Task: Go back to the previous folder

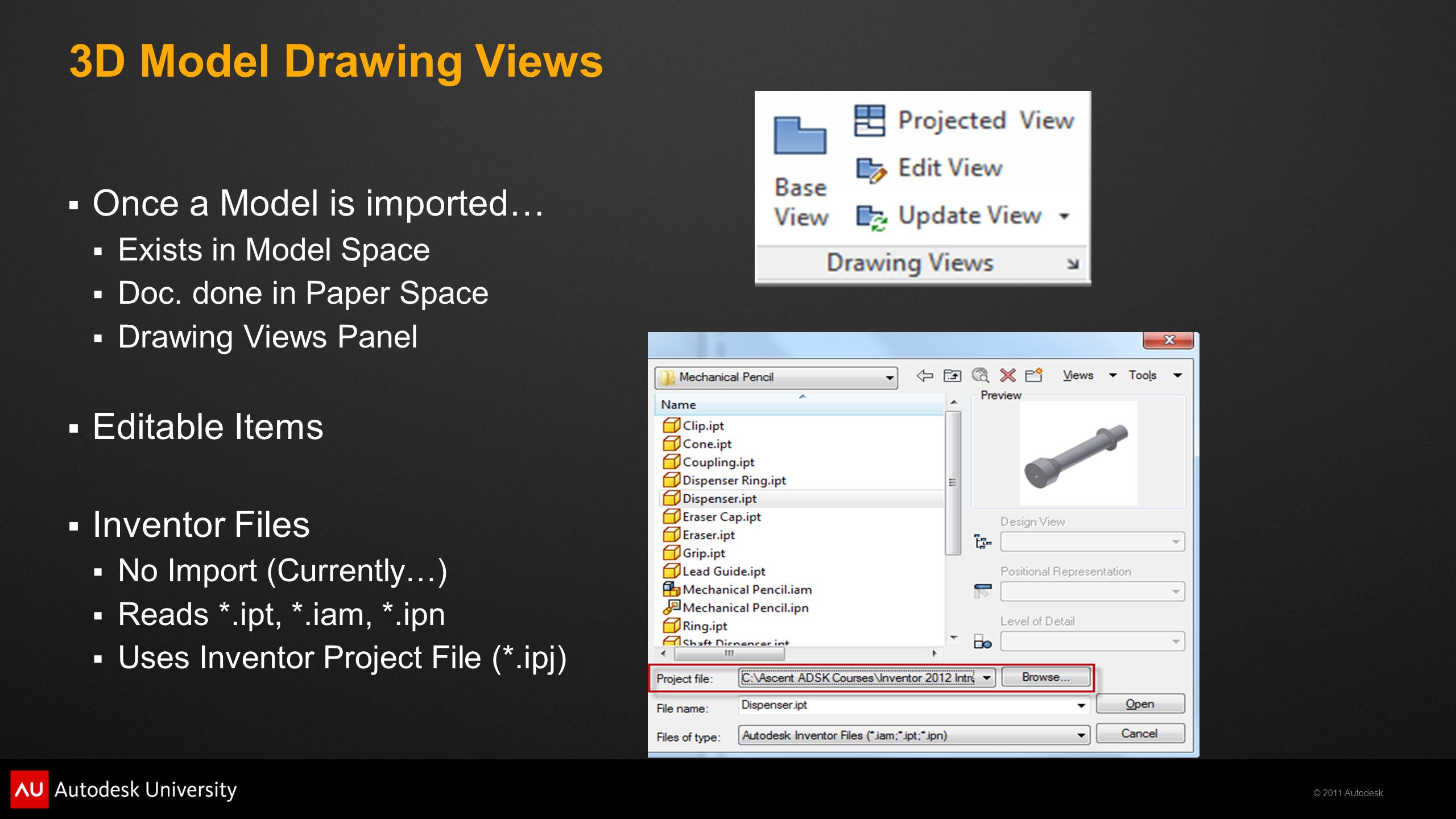Action: coord(925,375)
